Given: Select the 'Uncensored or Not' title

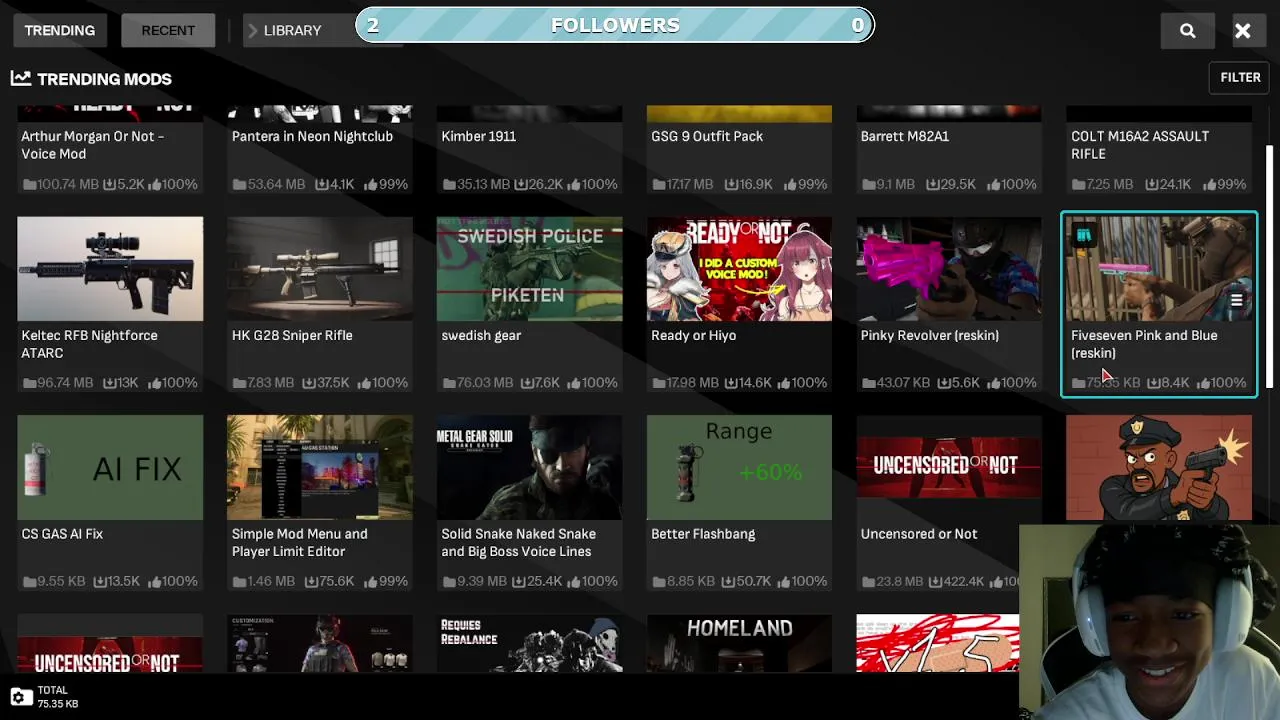Looking at the screenshot, I should [919, 534].
